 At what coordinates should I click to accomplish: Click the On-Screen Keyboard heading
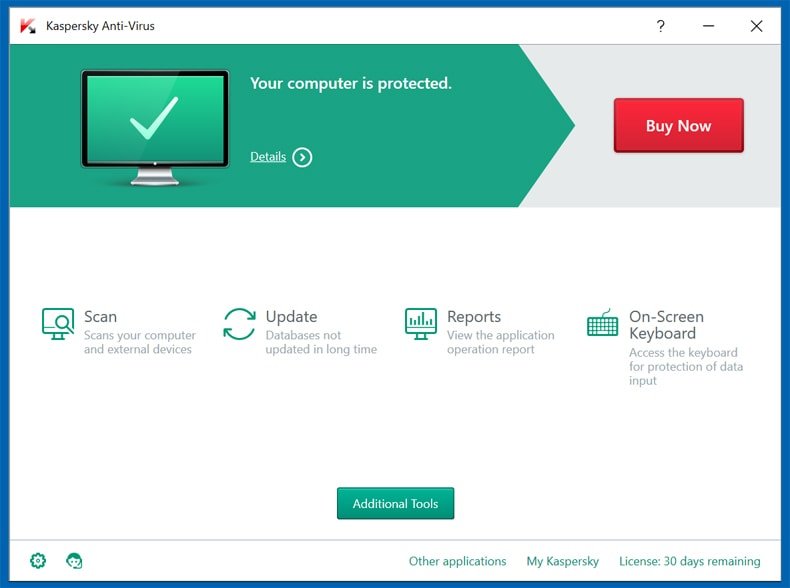tap(667, 325)
